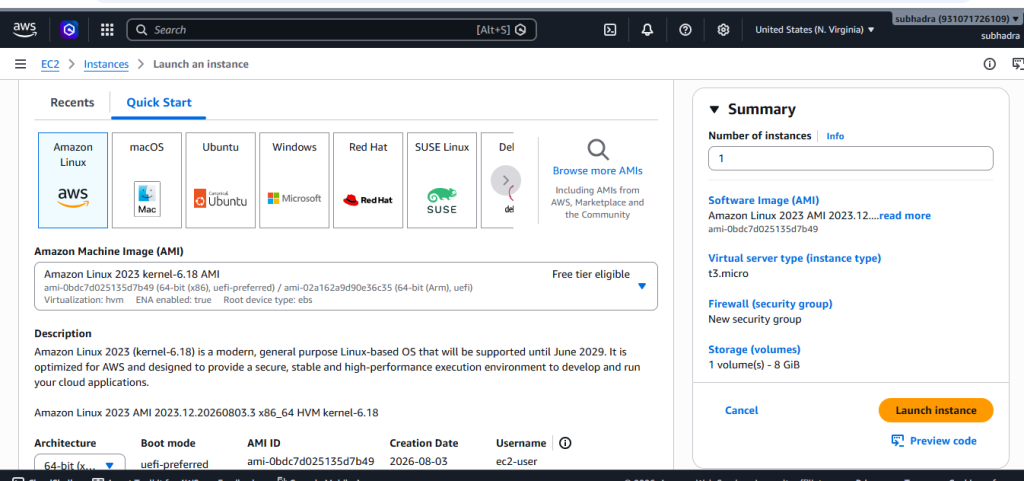Click the Creation Date value 2026-08-03

click(419, 461)
